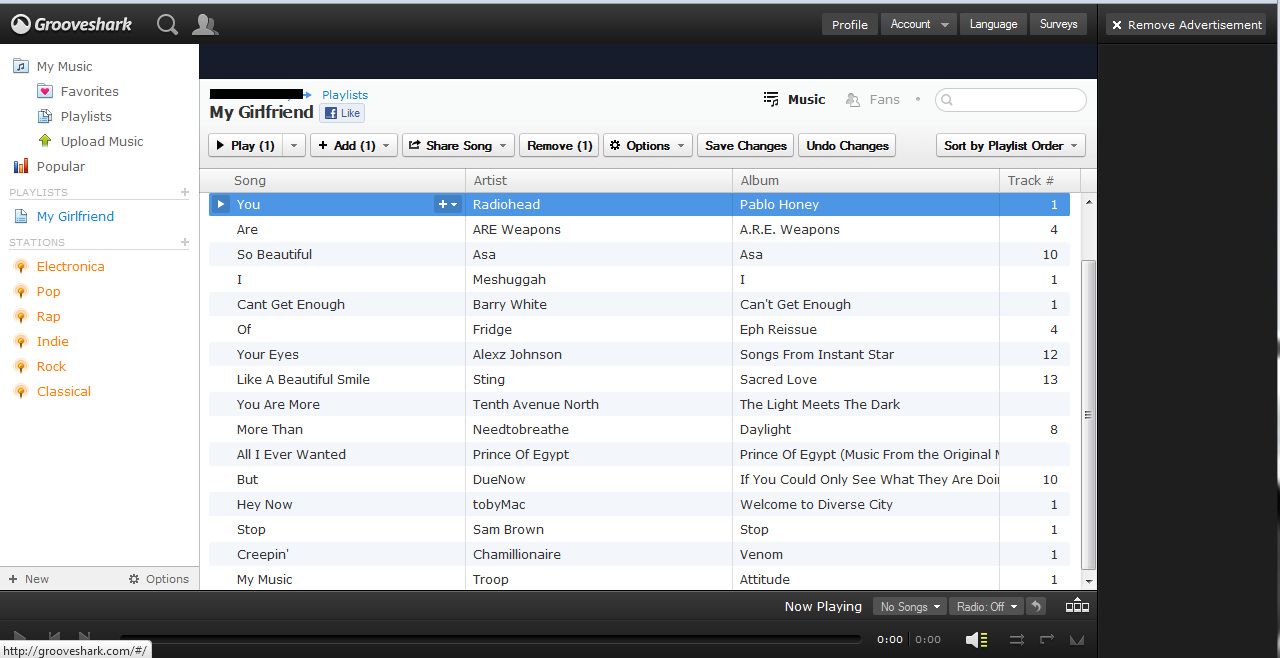This screenshot has width=1280, height=658.
Task: Open the Popular section
Action: [x=60, y=166]
